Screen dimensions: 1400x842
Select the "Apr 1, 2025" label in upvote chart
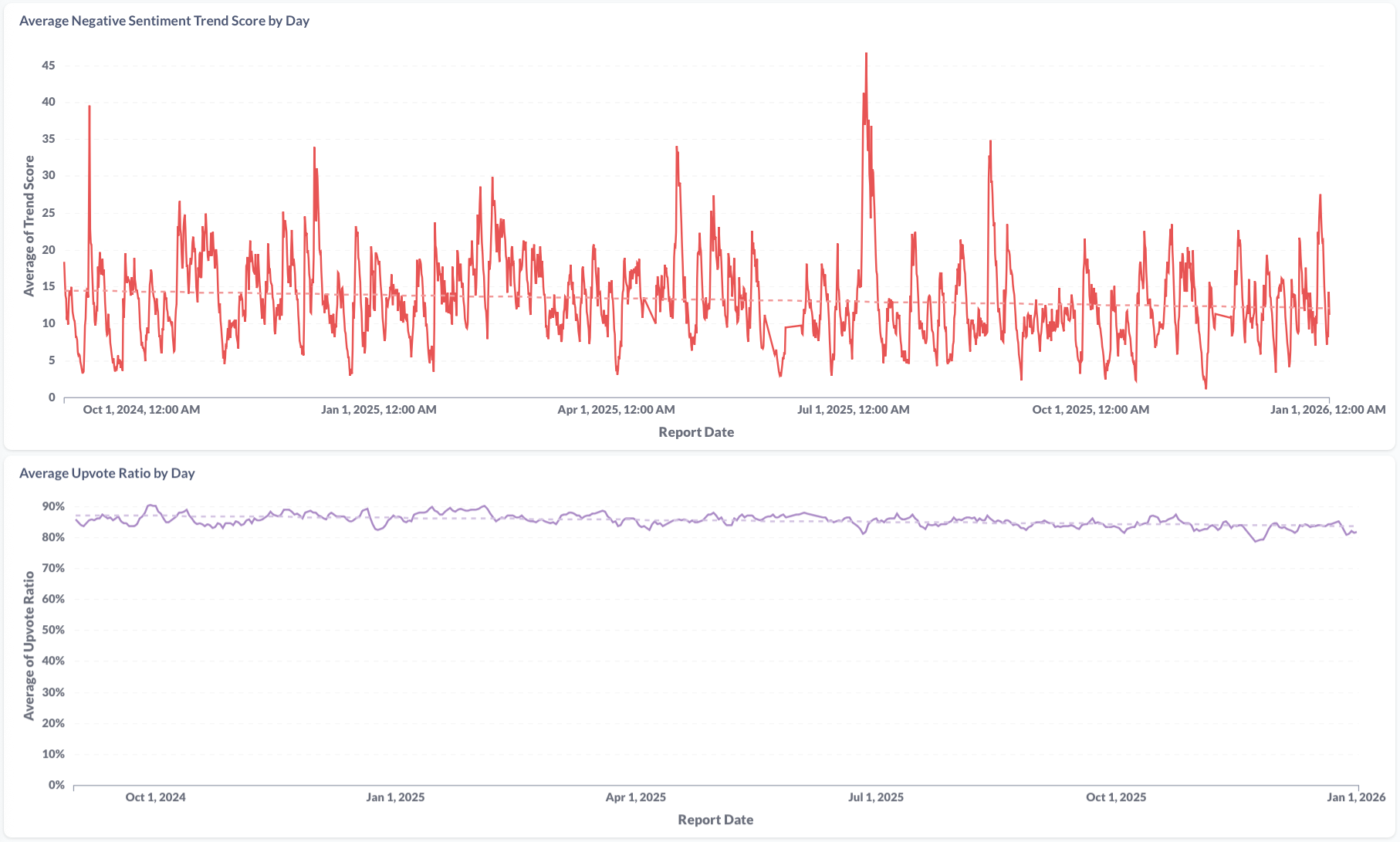click(x=635, y=797)
